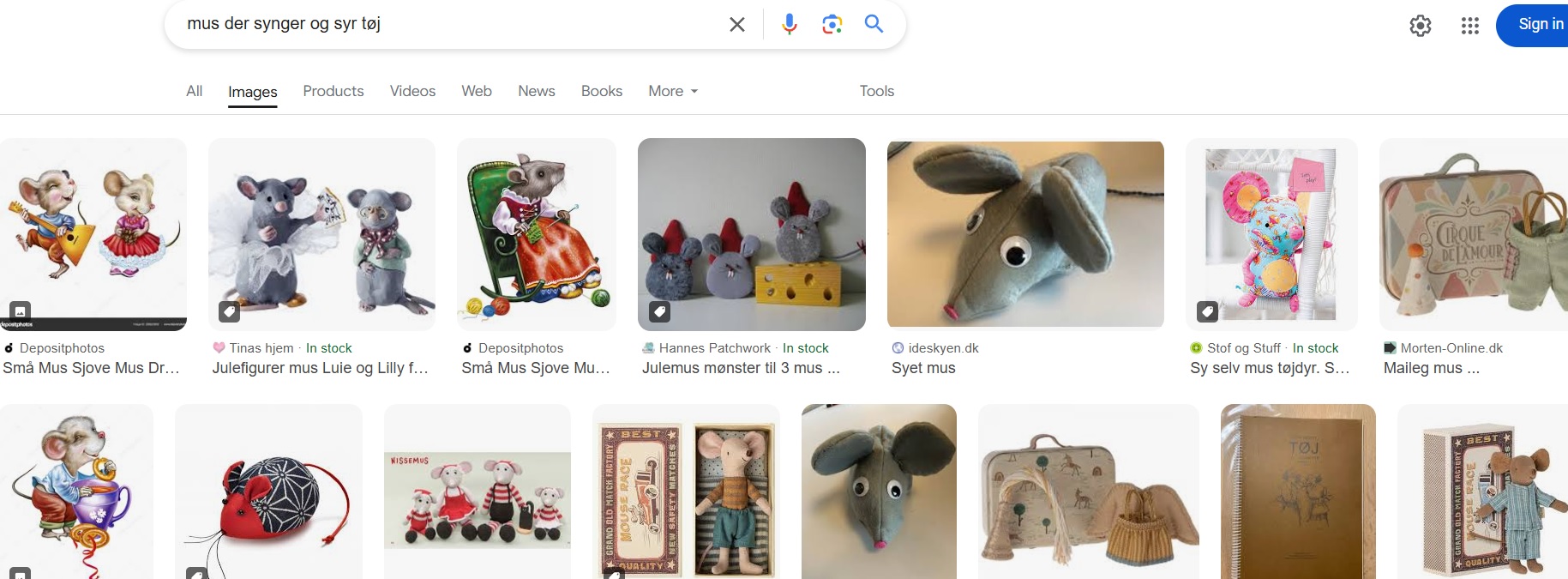
Task: Click into the search query field
Action: 446,24
